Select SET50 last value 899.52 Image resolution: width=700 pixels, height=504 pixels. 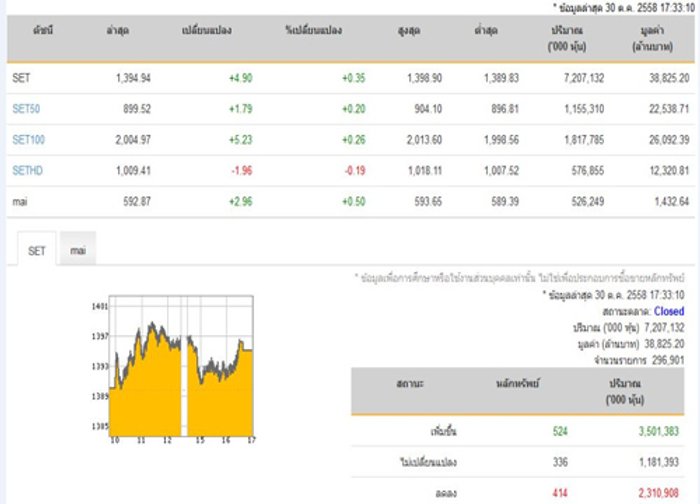137,108
